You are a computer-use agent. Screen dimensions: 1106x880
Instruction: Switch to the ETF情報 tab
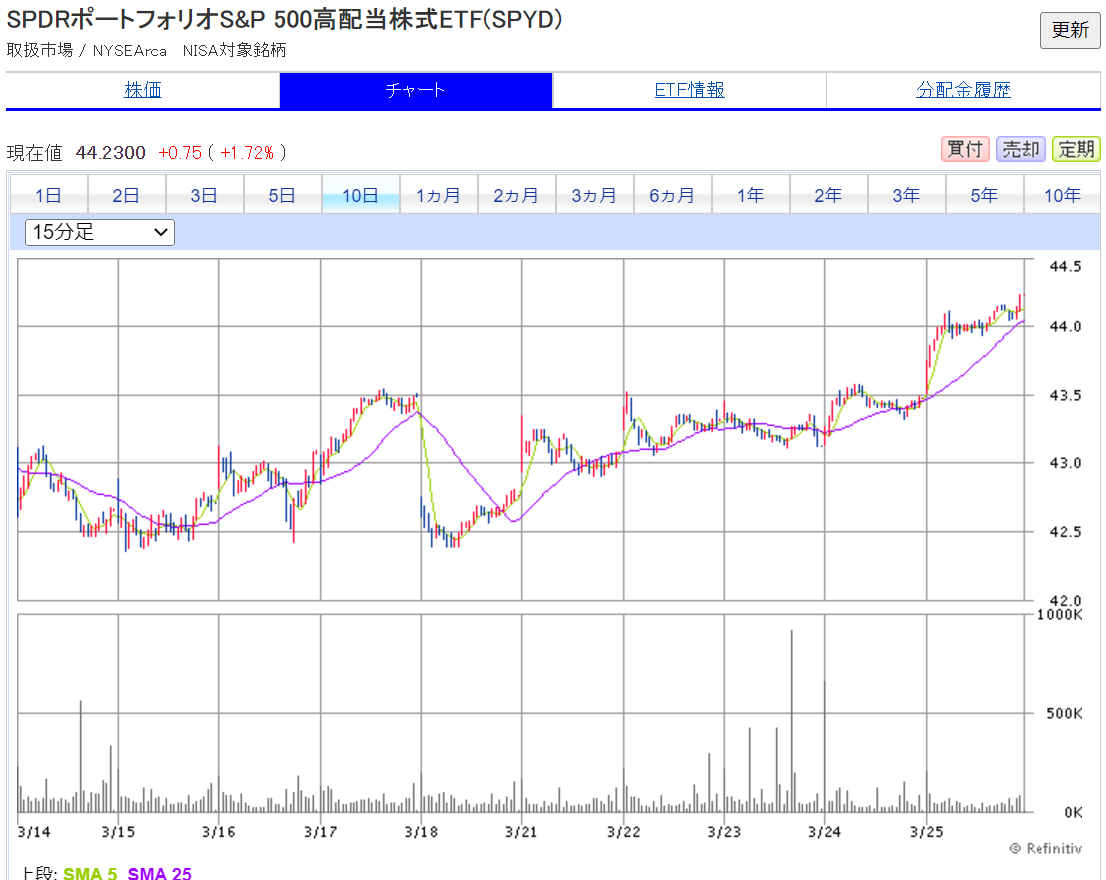(689, 90)
